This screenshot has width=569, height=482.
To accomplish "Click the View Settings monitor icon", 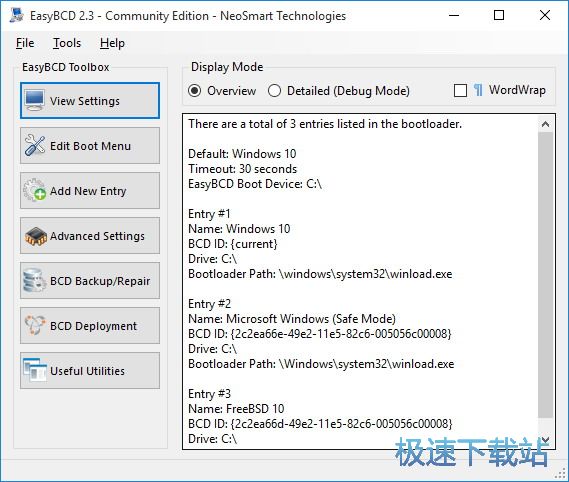I will pos(35,101).
